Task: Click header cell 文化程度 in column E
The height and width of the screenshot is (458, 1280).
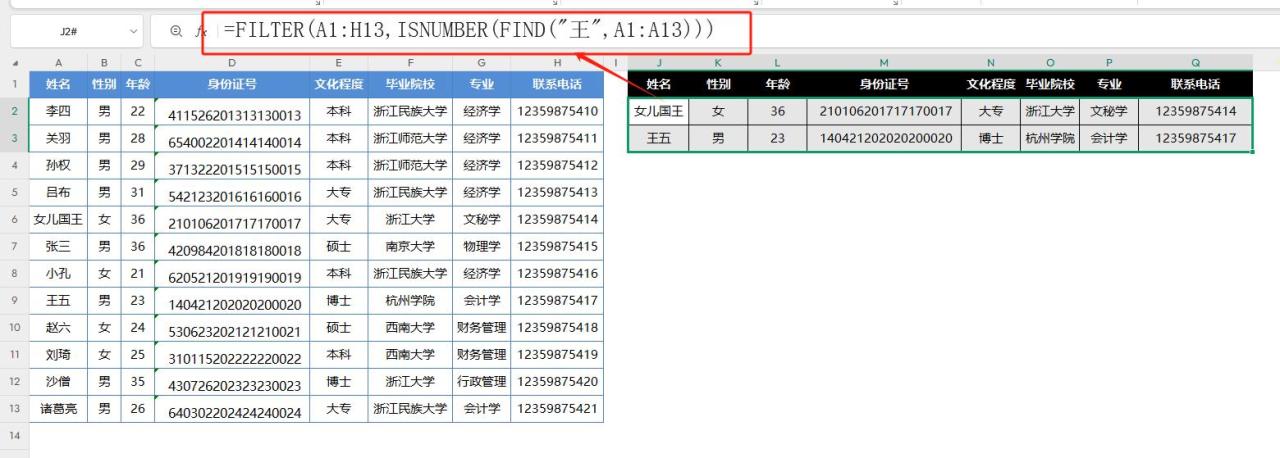Action: point(338,84)
